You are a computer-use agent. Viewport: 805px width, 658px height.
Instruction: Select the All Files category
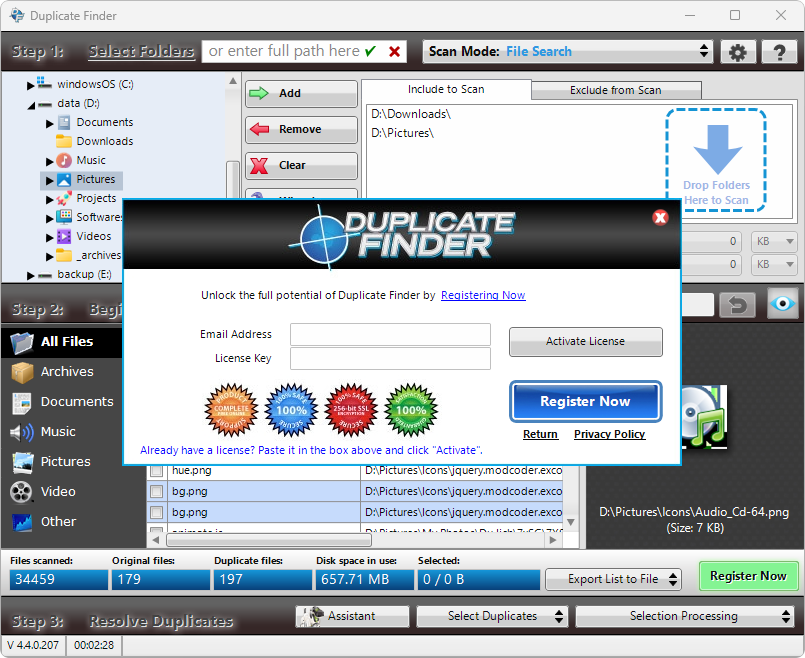[x=62, y=342]
